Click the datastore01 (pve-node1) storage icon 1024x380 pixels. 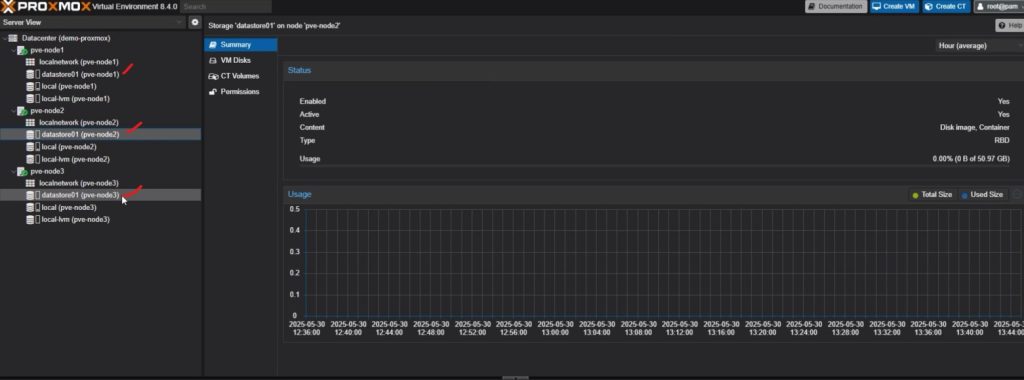point(30,74)
